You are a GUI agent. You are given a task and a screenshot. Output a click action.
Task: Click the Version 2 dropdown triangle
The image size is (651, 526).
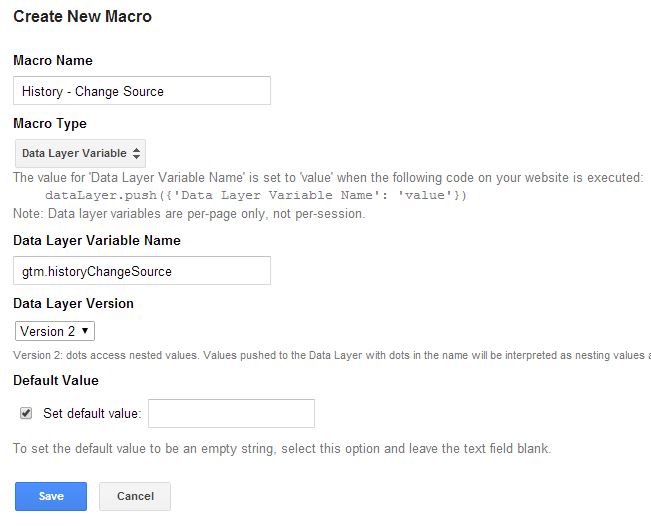(85, 330)
